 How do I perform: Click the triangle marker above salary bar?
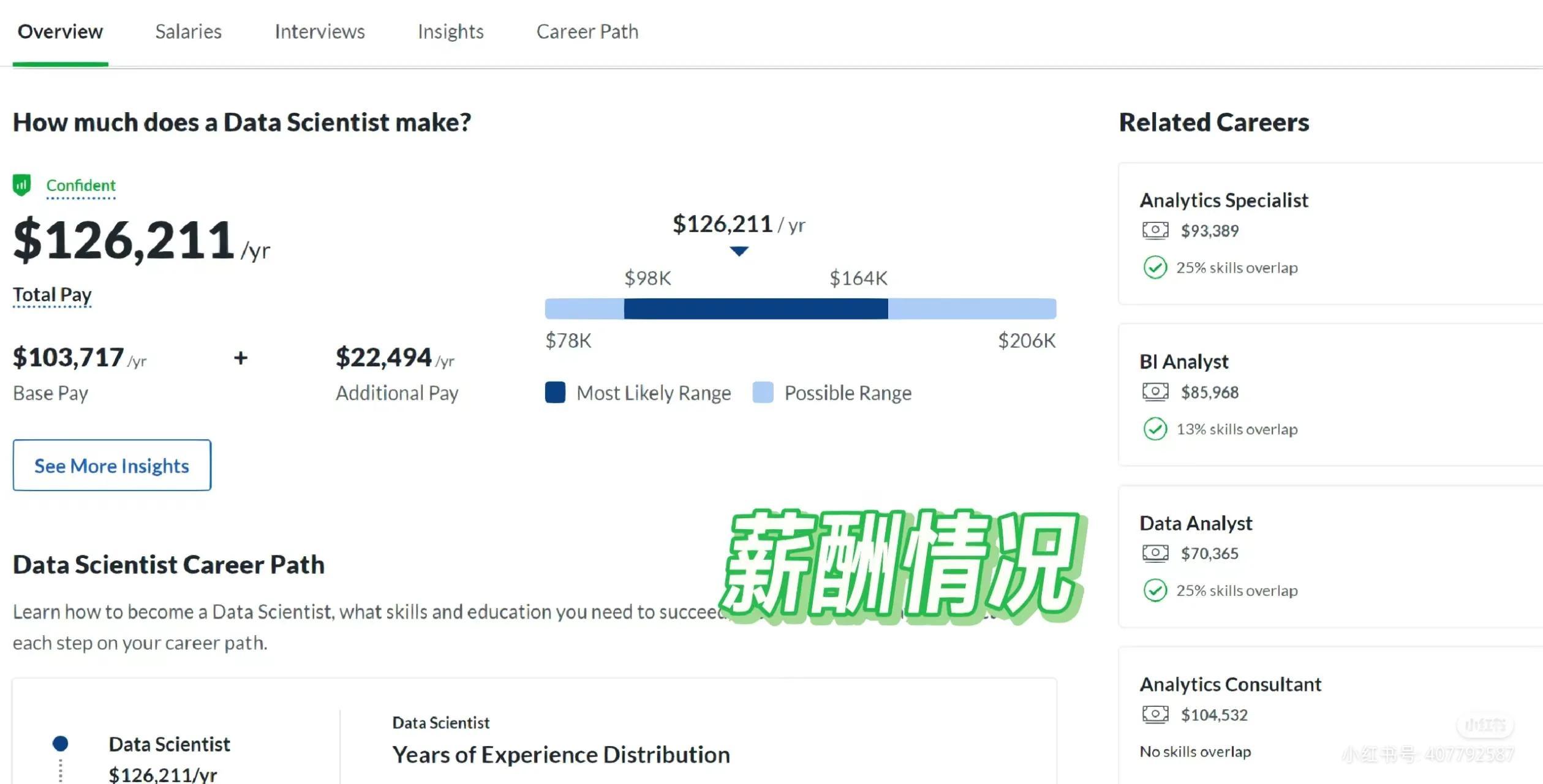pos(739,251)
